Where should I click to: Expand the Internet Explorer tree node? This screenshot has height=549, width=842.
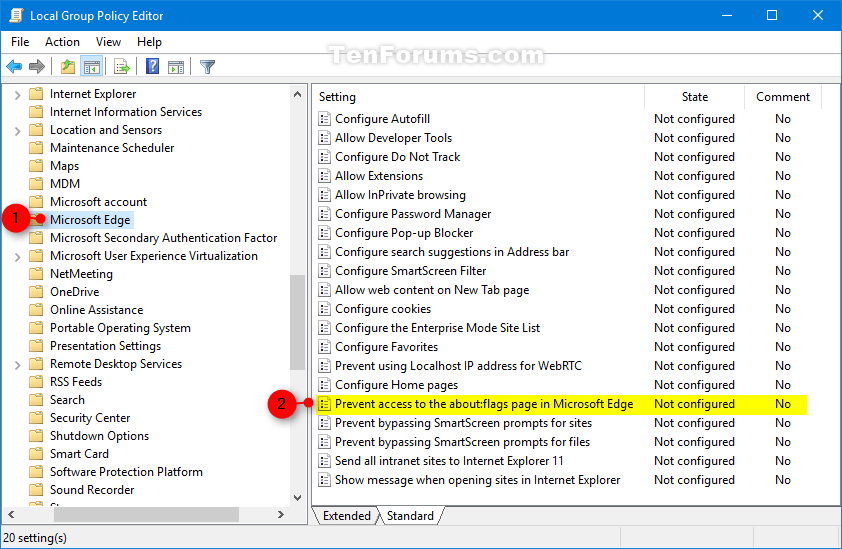[17, 95]
